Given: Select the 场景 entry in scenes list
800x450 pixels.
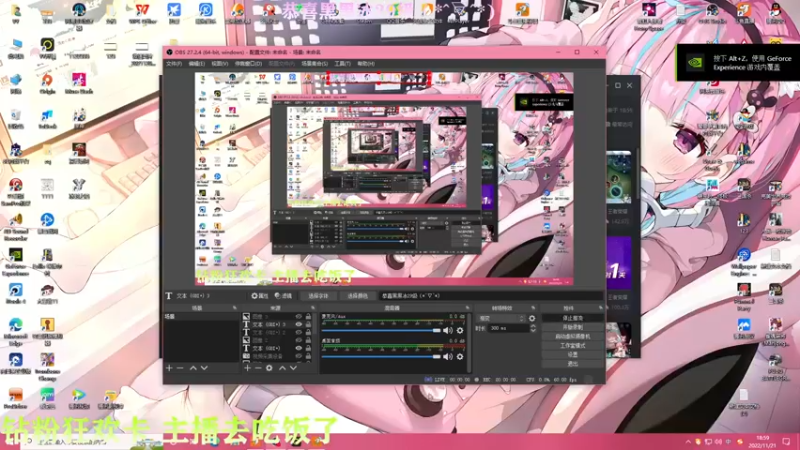Looking at the screenshot, I should click(x=201, y=317).
